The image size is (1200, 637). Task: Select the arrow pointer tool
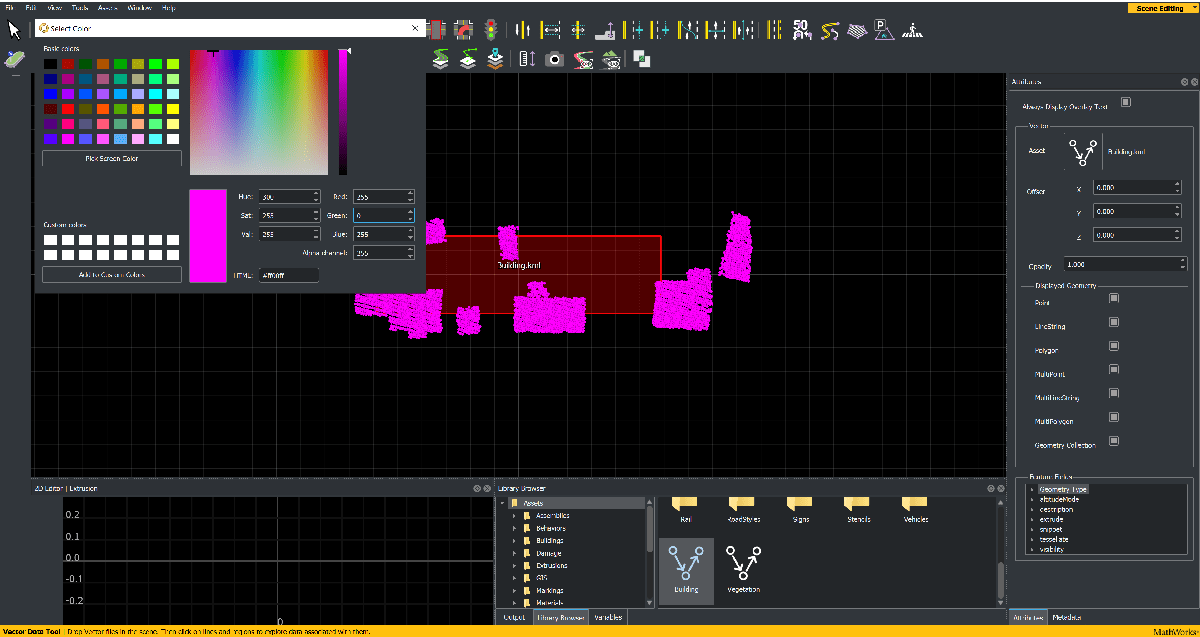[x=14, y=29]
